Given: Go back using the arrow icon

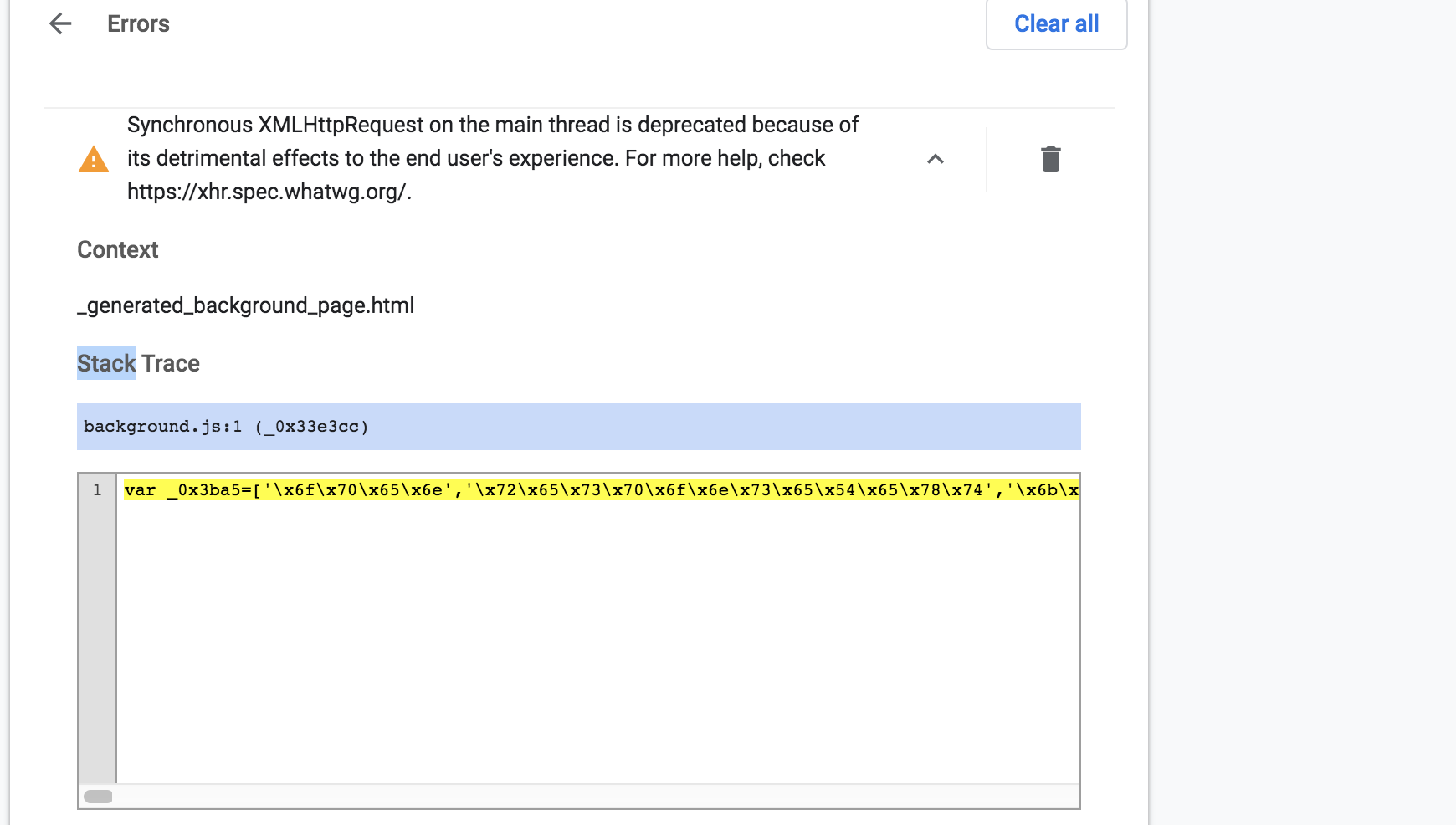Looking at the screenshot, I should point(60,23).
